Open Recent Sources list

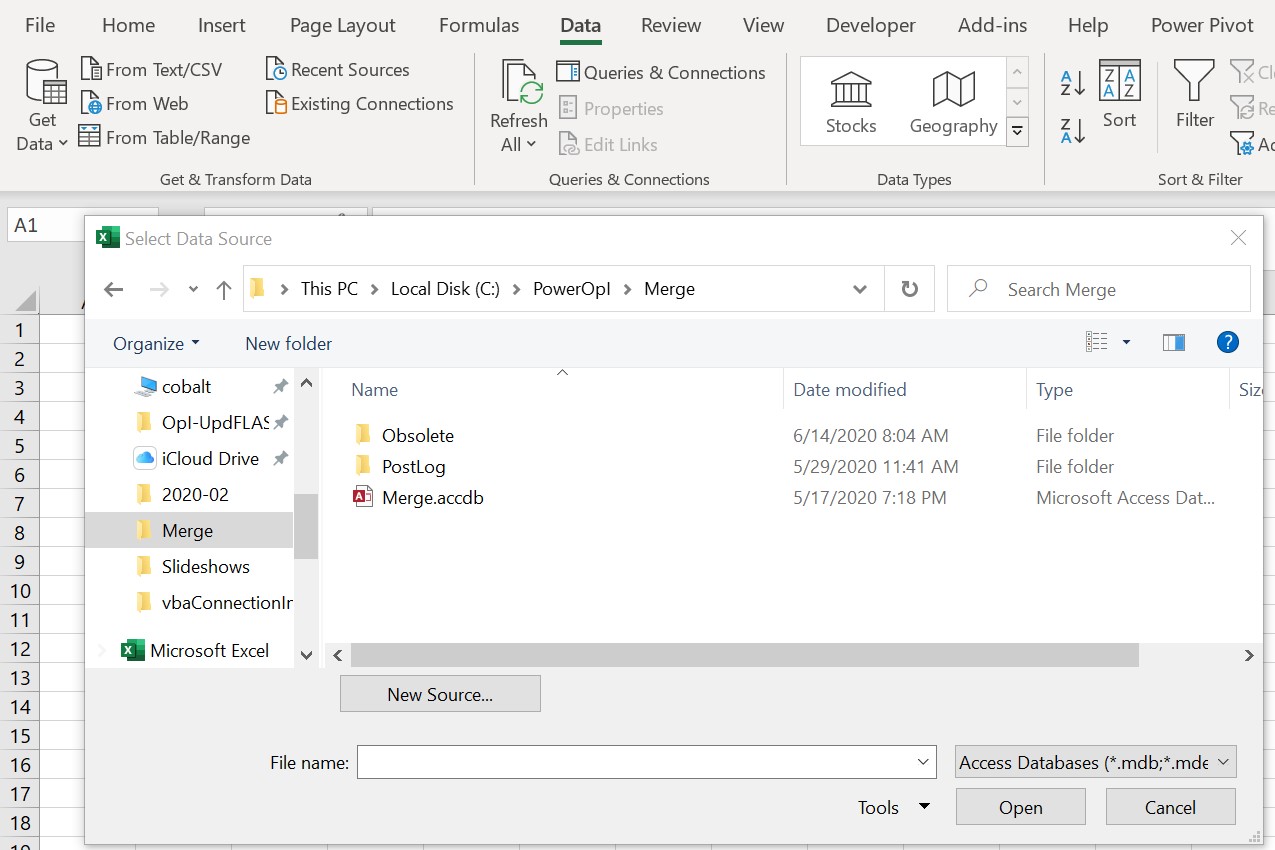pos(338,70)
